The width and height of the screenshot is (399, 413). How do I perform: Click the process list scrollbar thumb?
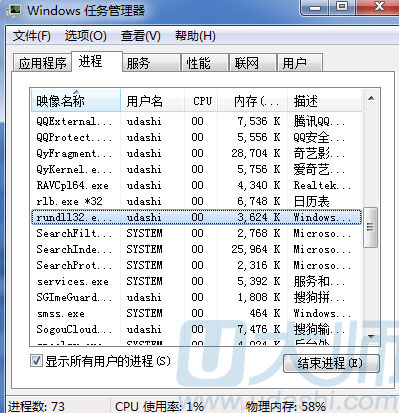pos(371,227)
